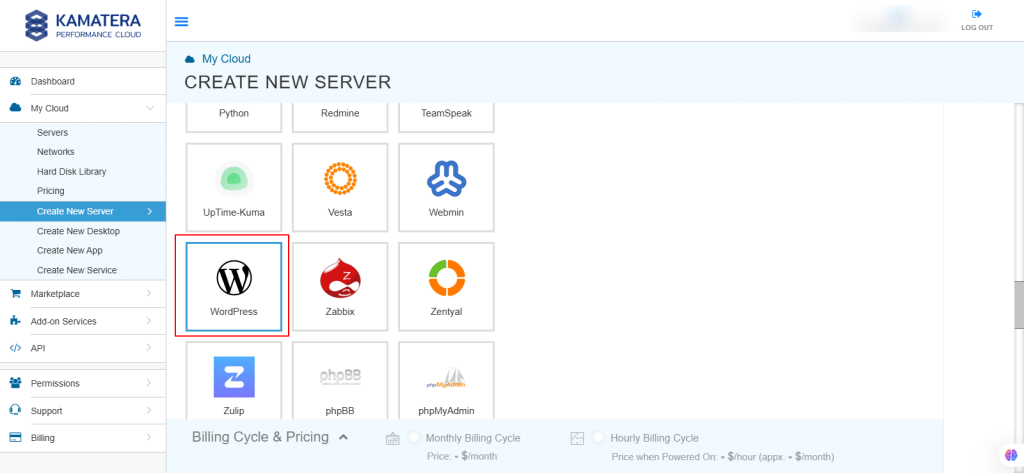Click the LOG OUT text link
The width and height of the screenshot is (1024, 473).
(977, 28)
